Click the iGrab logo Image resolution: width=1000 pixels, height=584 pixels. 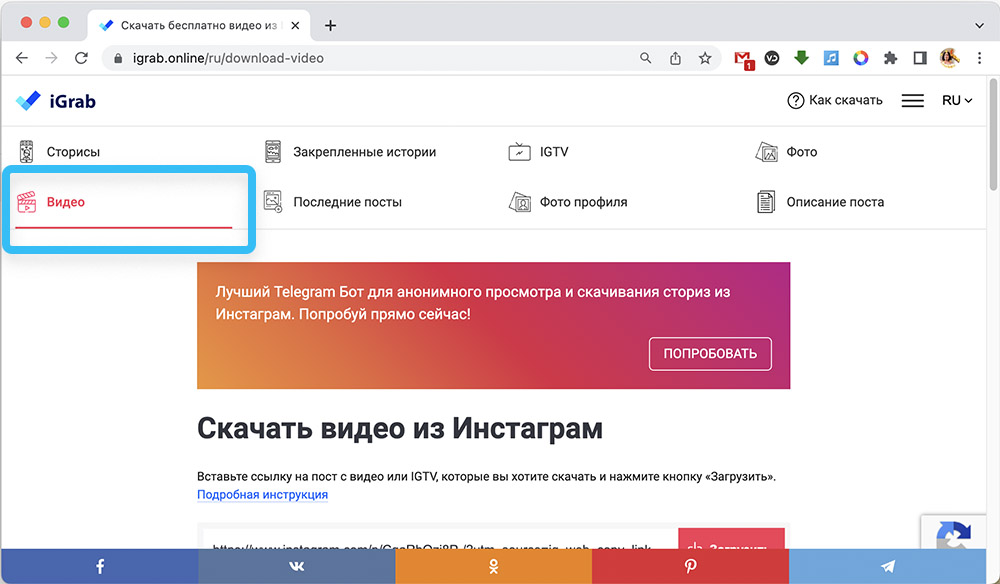pyautogui.click(x=56, y=101)
